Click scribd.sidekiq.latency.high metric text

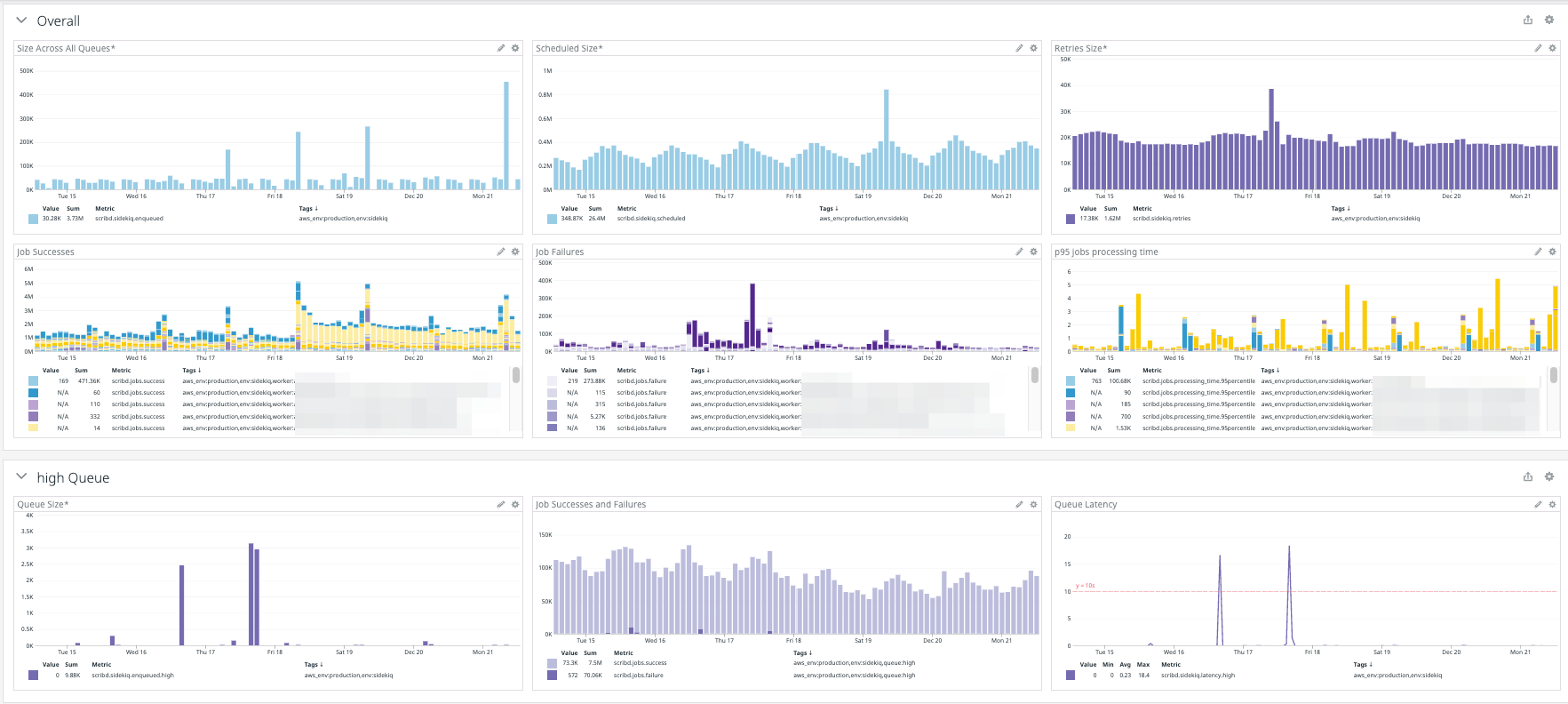[1198, 676]
